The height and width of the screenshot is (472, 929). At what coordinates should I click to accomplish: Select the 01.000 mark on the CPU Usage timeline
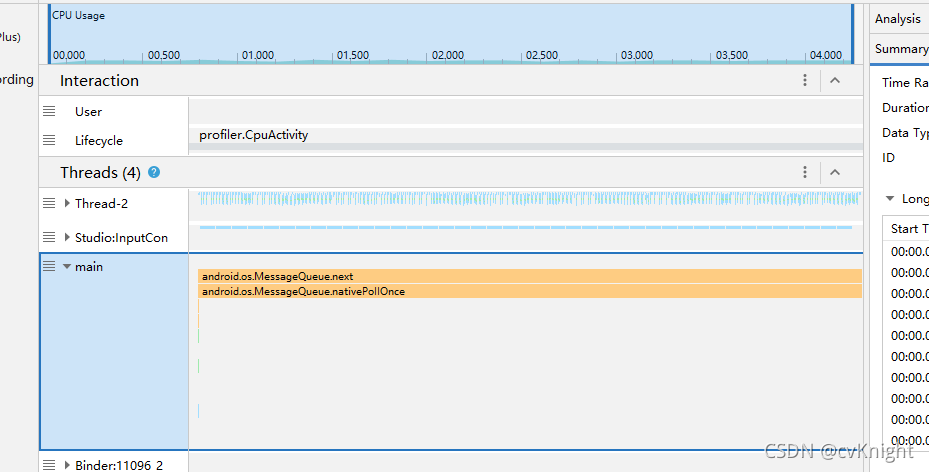(258, 55)
